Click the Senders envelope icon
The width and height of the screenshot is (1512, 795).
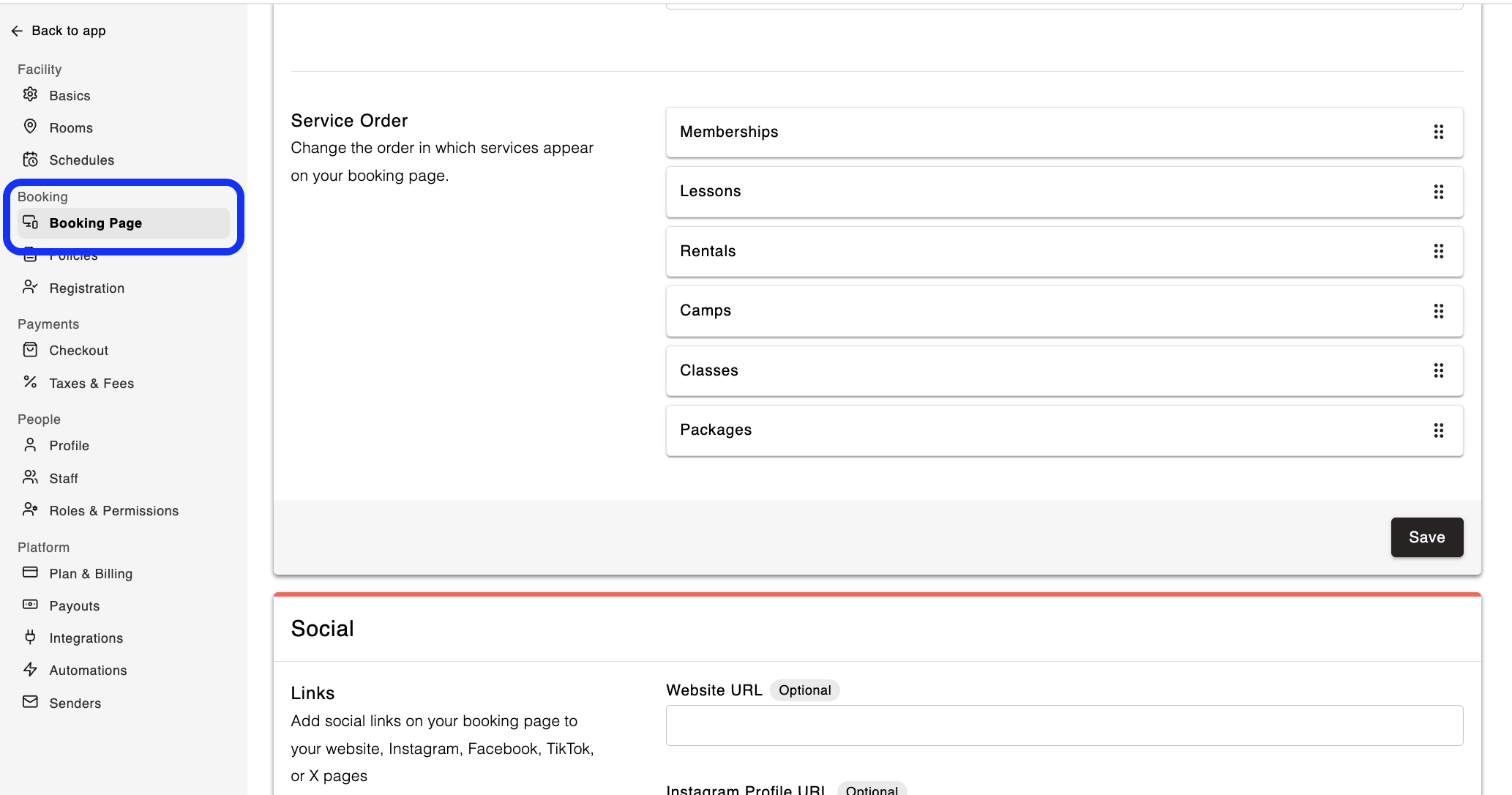coord(30,702)
